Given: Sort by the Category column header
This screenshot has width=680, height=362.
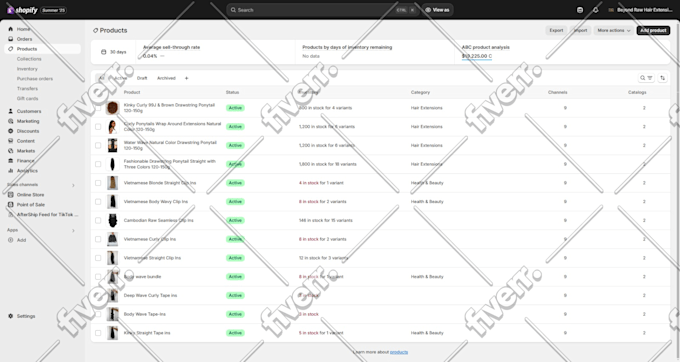Looking at the screenshot, I should [x=420, y=92].
